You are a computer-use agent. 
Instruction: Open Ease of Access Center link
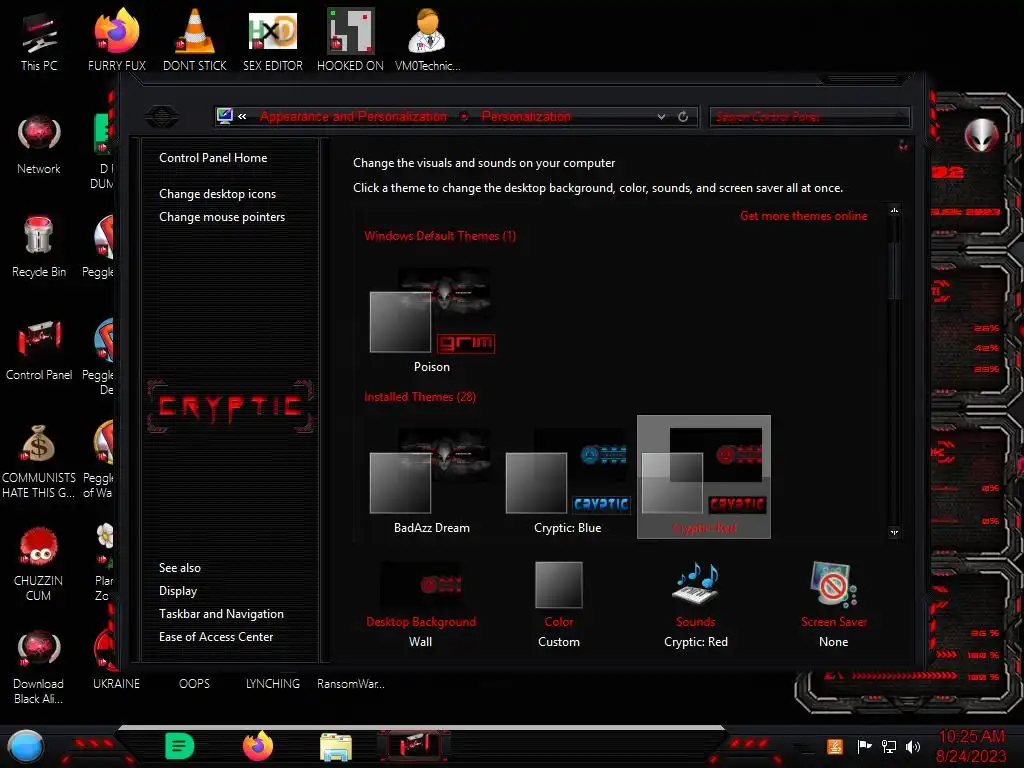[x=216, y=637]
